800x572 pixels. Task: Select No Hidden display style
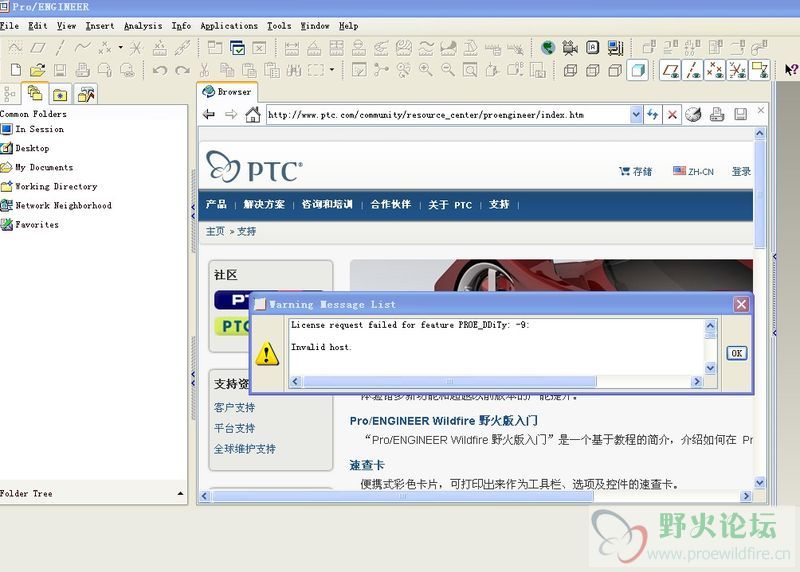615,70
